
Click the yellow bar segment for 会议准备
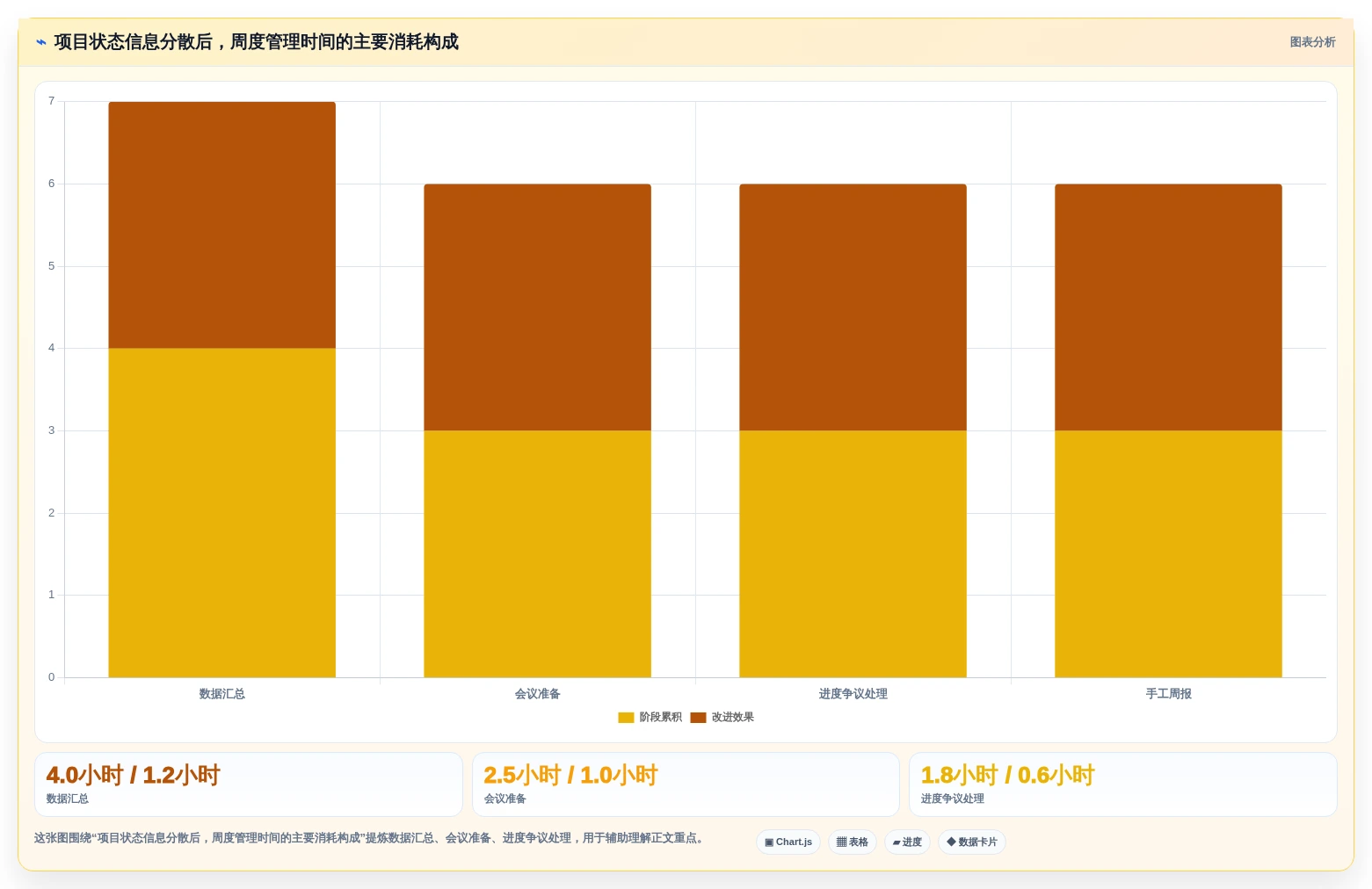pyautogui.click(x=537, y=553)
